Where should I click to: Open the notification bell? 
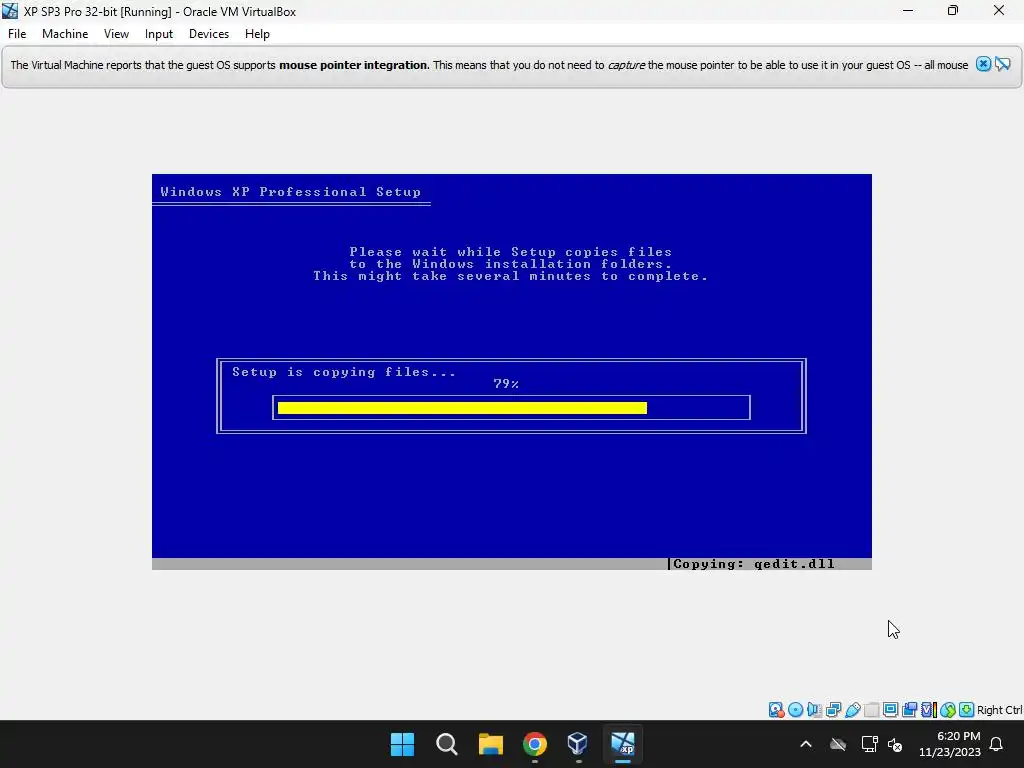(997, 744)
